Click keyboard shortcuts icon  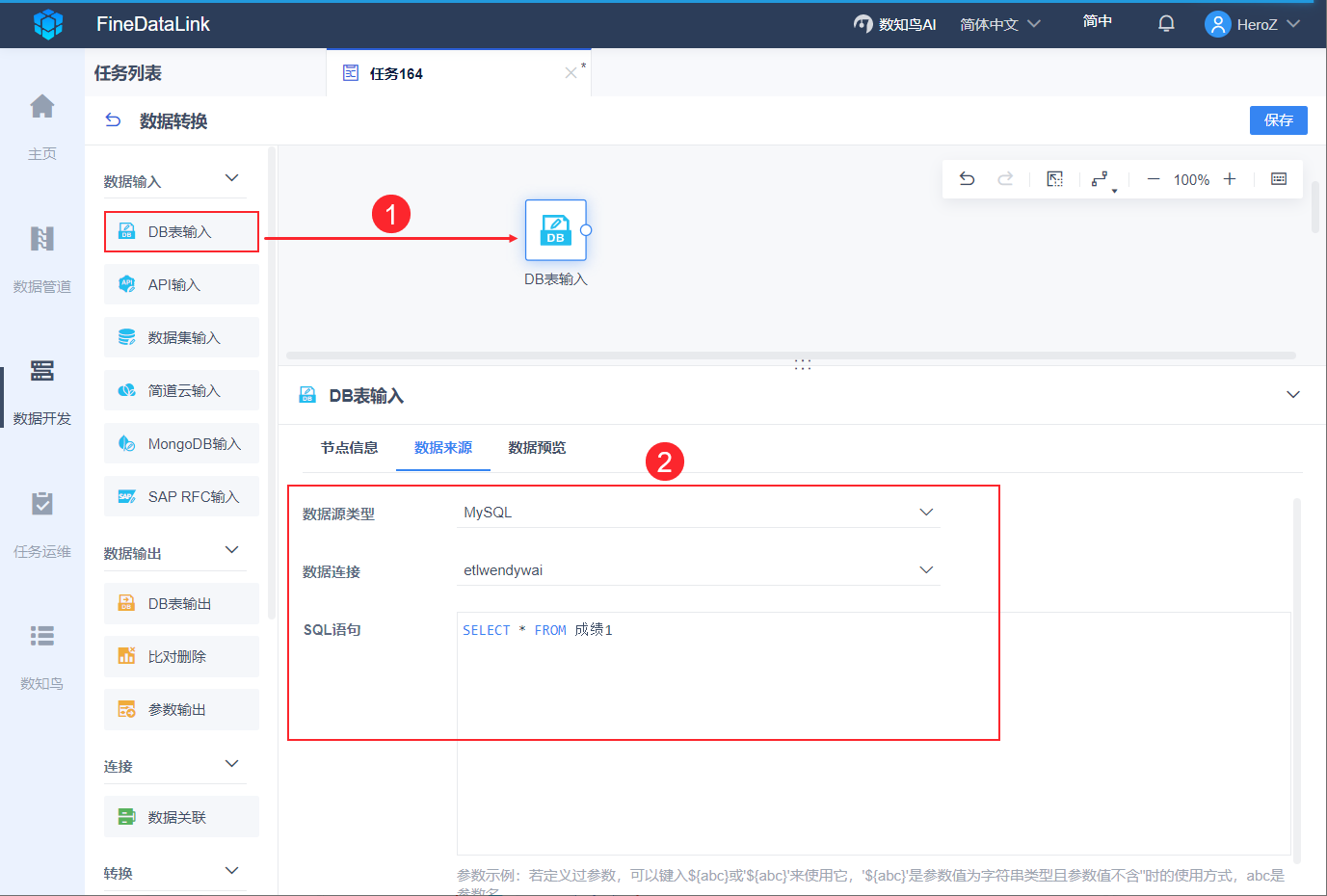pos(1279,179)
